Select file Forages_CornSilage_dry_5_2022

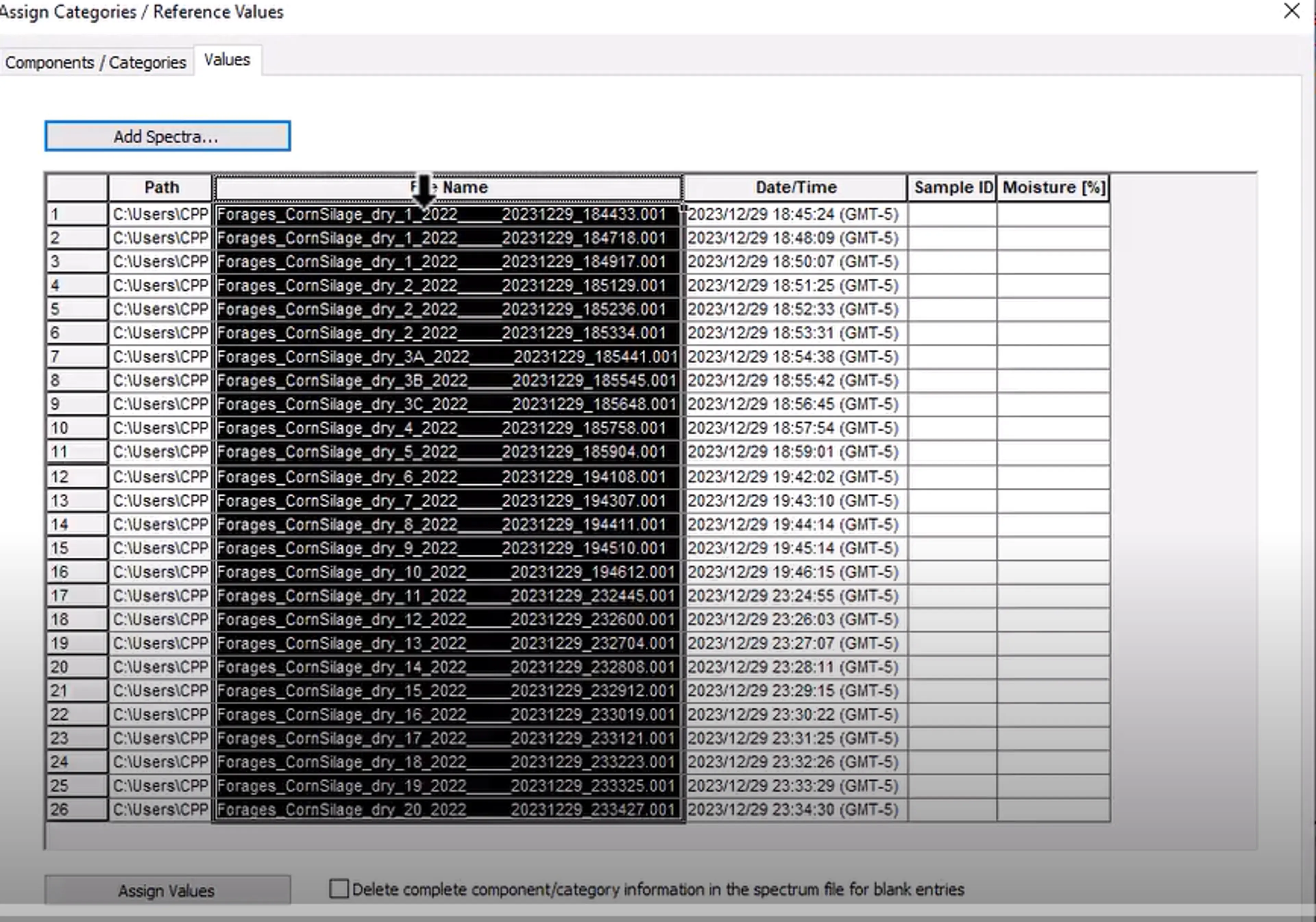pos(448,452)
